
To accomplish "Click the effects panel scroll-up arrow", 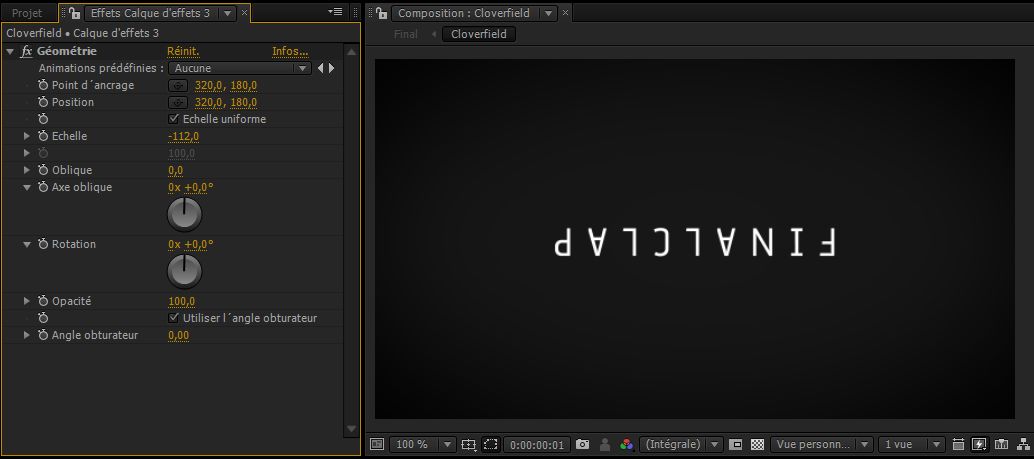I will (x=351, y=51).
